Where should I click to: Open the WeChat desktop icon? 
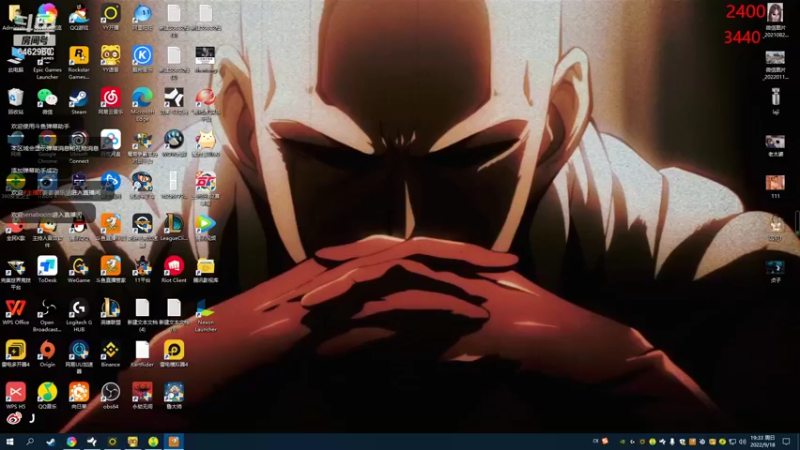(x=47, y=101)
